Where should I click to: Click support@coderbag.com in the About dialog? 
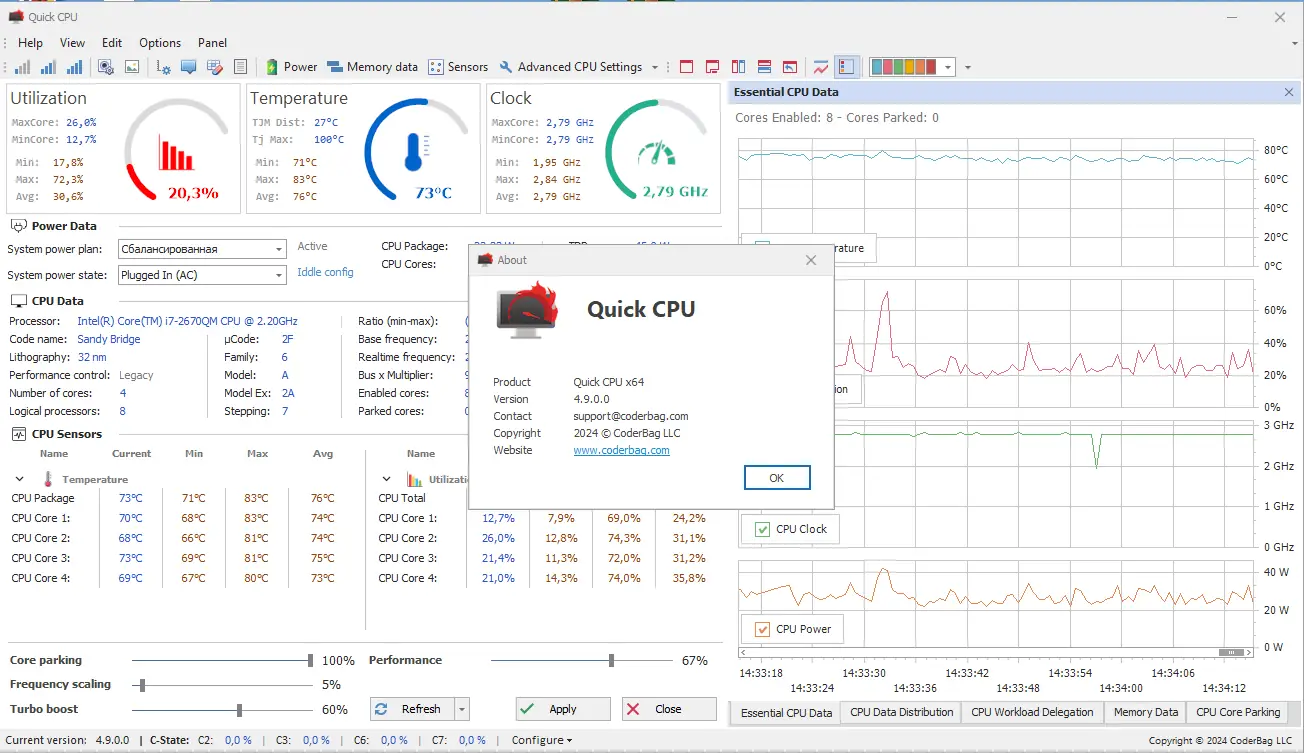631,416
